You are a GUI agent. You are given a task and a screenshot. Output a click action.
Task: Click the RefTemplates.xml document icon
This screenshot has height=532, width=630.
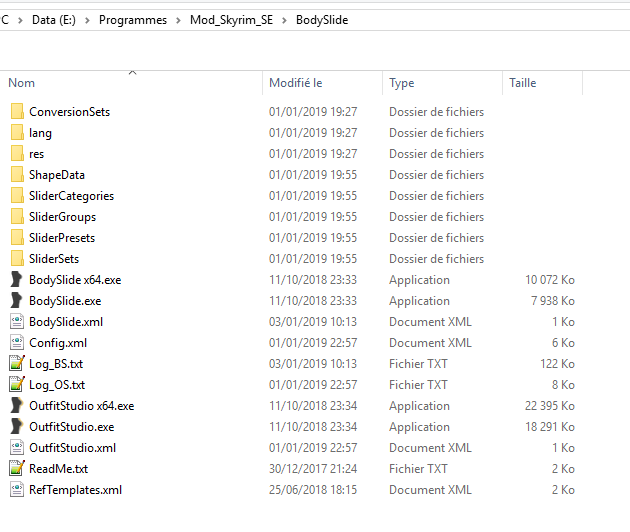(16, 490)
